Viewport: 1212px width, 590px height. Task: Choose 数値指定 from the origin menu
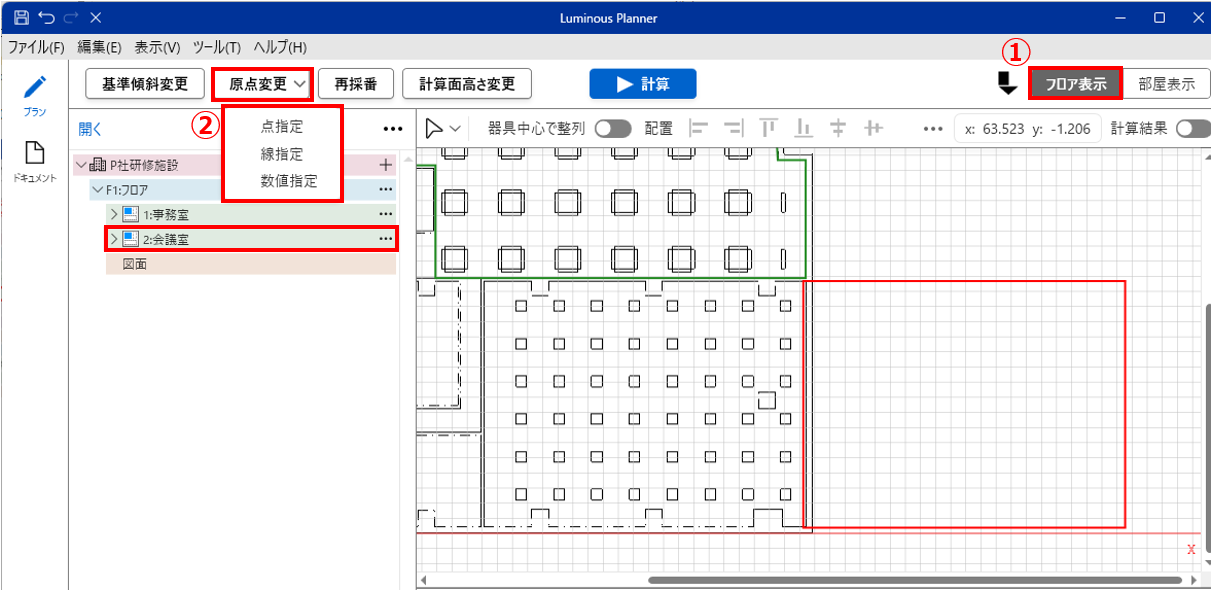click(x=289, y=181)
